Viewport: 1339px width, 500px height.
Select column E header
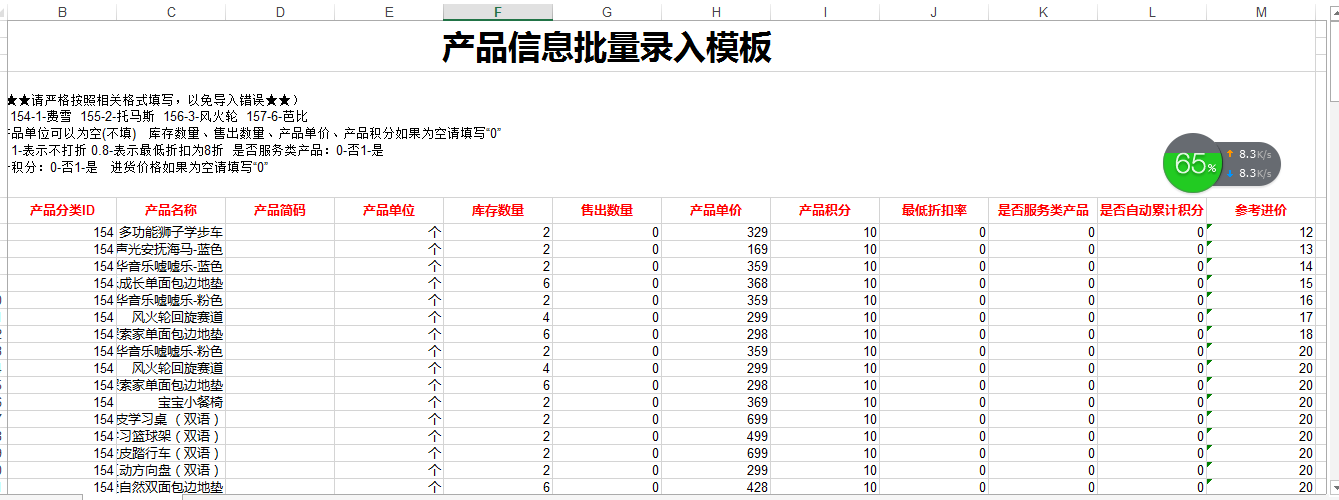point(389,12)
